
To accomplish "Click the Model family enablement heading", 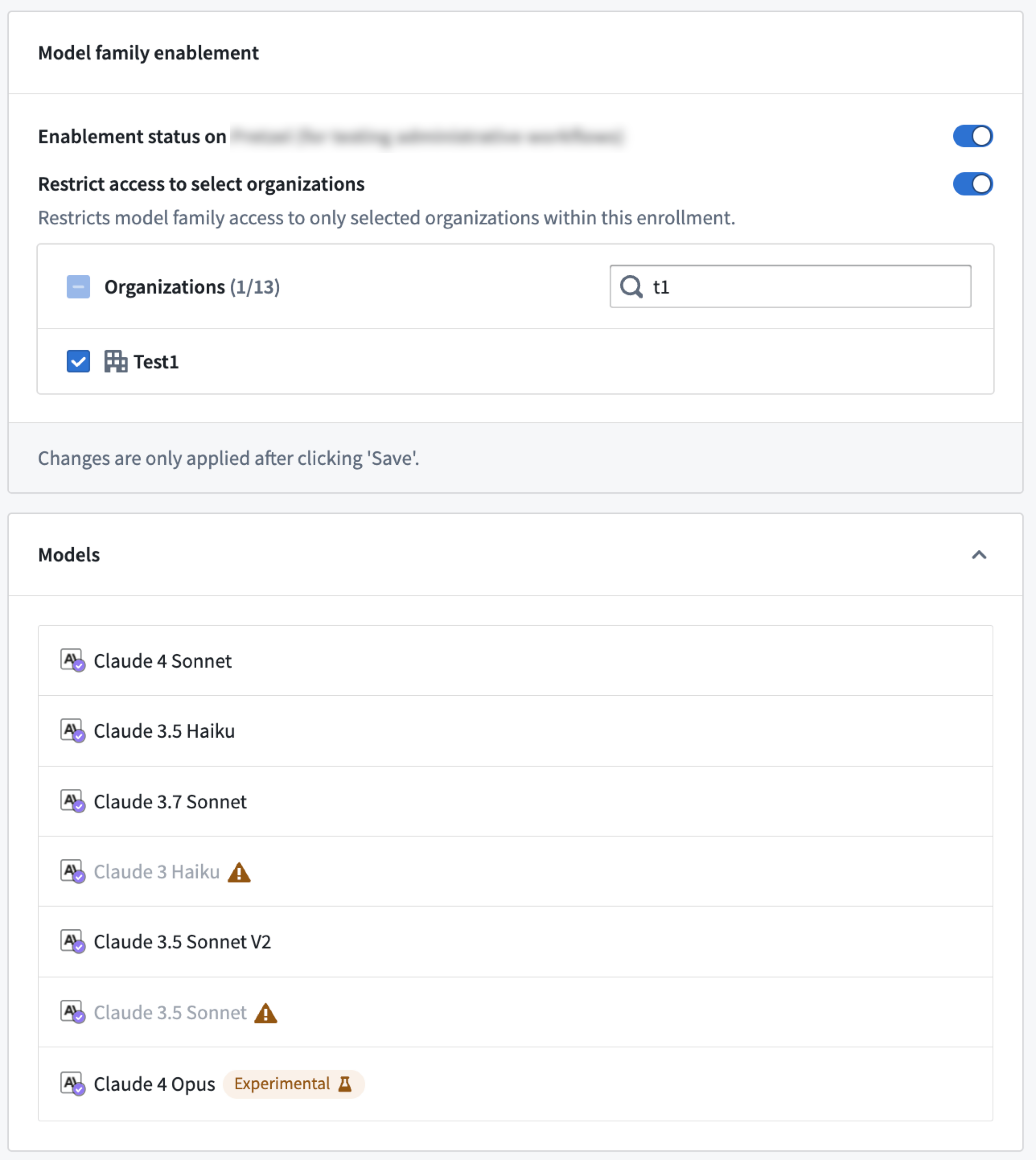I will pyautogui.click(x=147, y=53).
